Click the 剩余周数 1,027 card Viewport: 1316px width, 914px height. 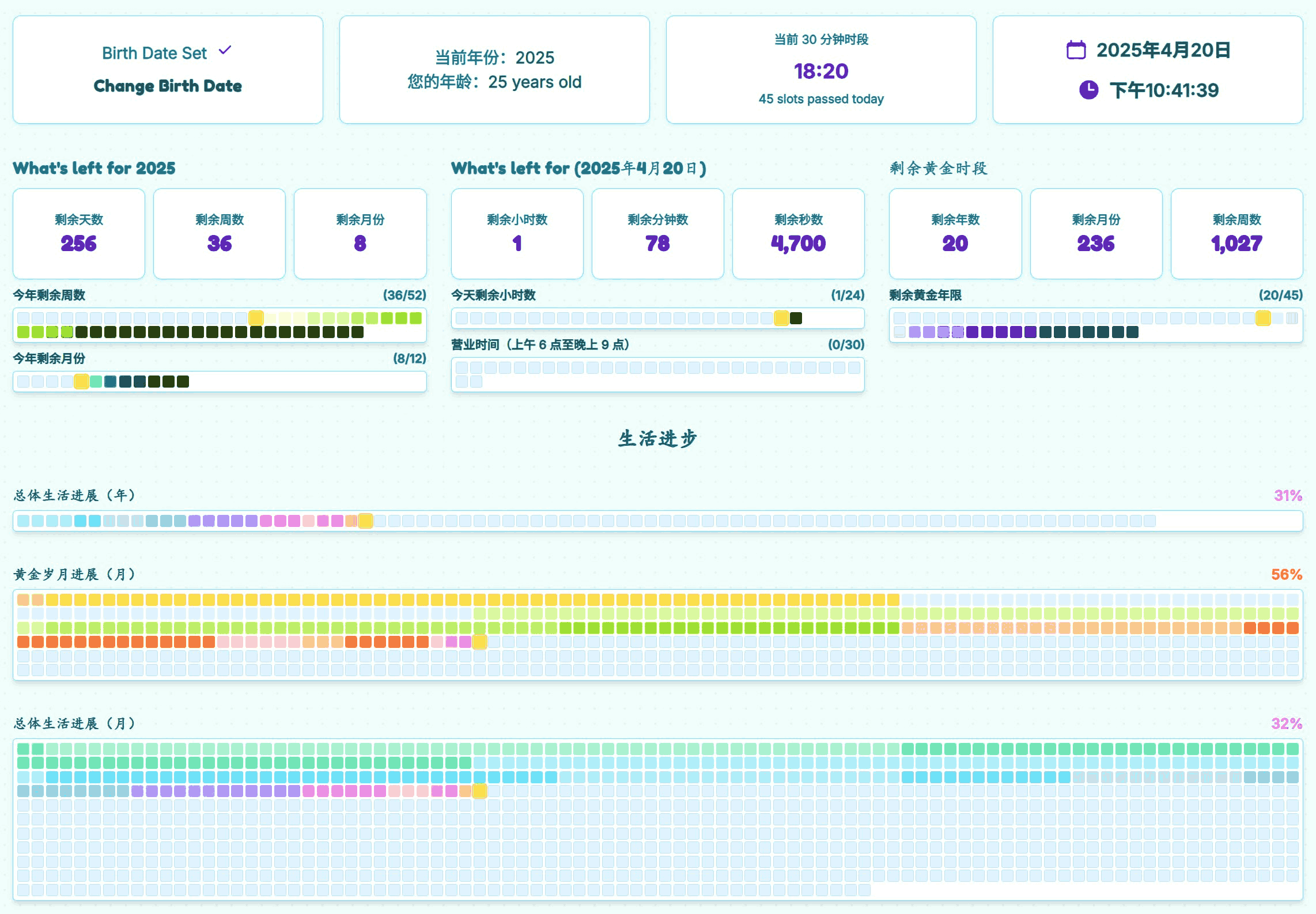coord(1236,234)
